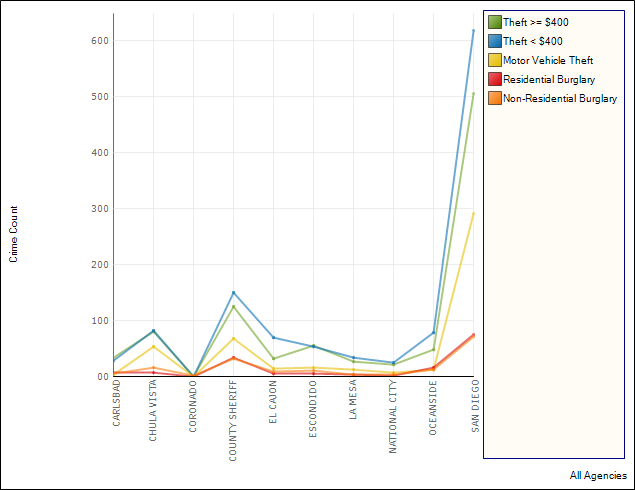Toggle the 'Non-Residential Burglary' legend text

click(x=560, y=98)
